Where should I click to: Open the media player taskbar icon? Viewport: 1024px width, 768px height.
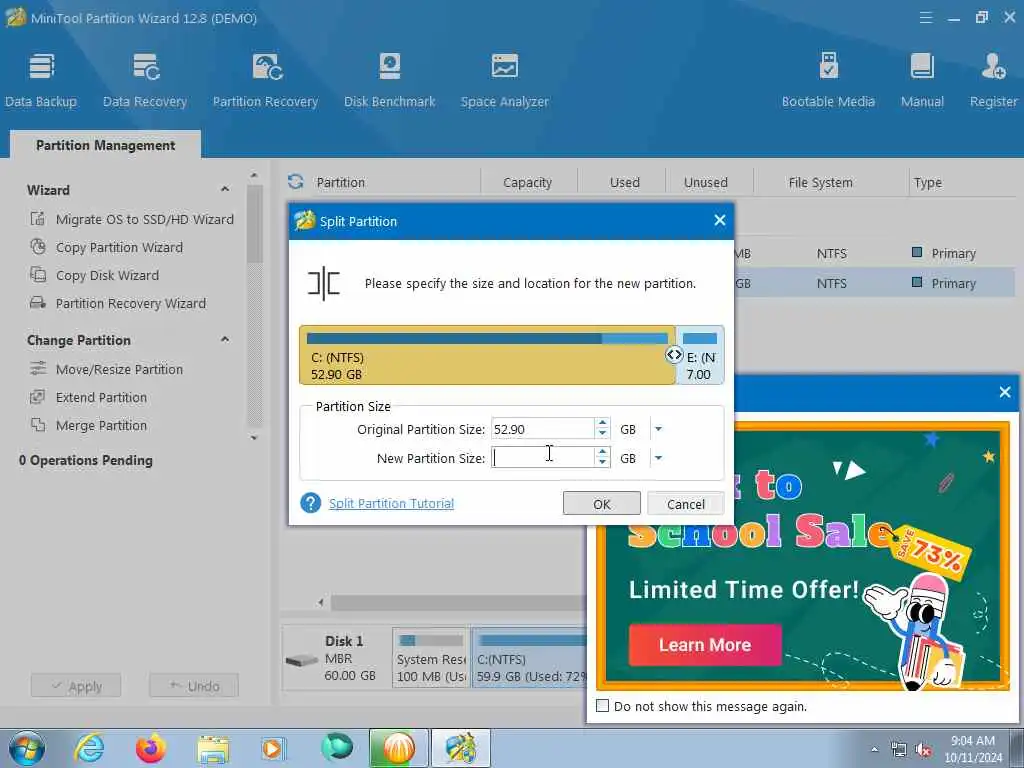point(273,748)
